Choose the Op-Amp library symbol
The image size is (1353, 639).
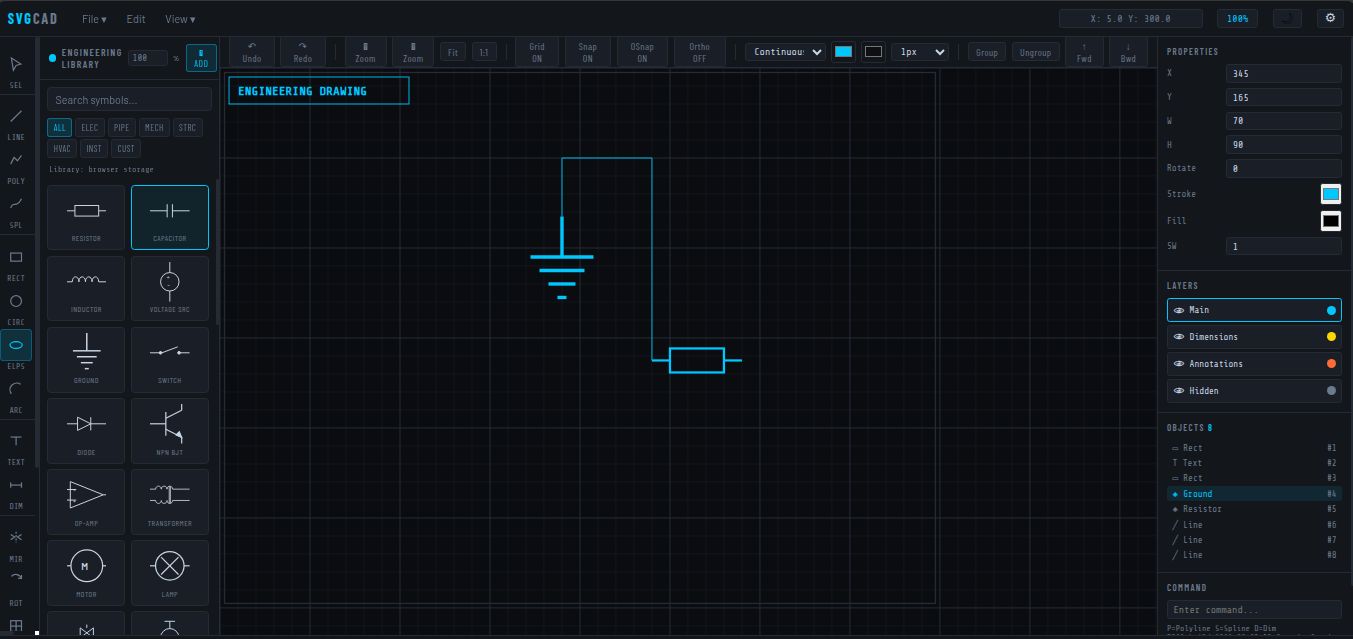click(86, 501)
